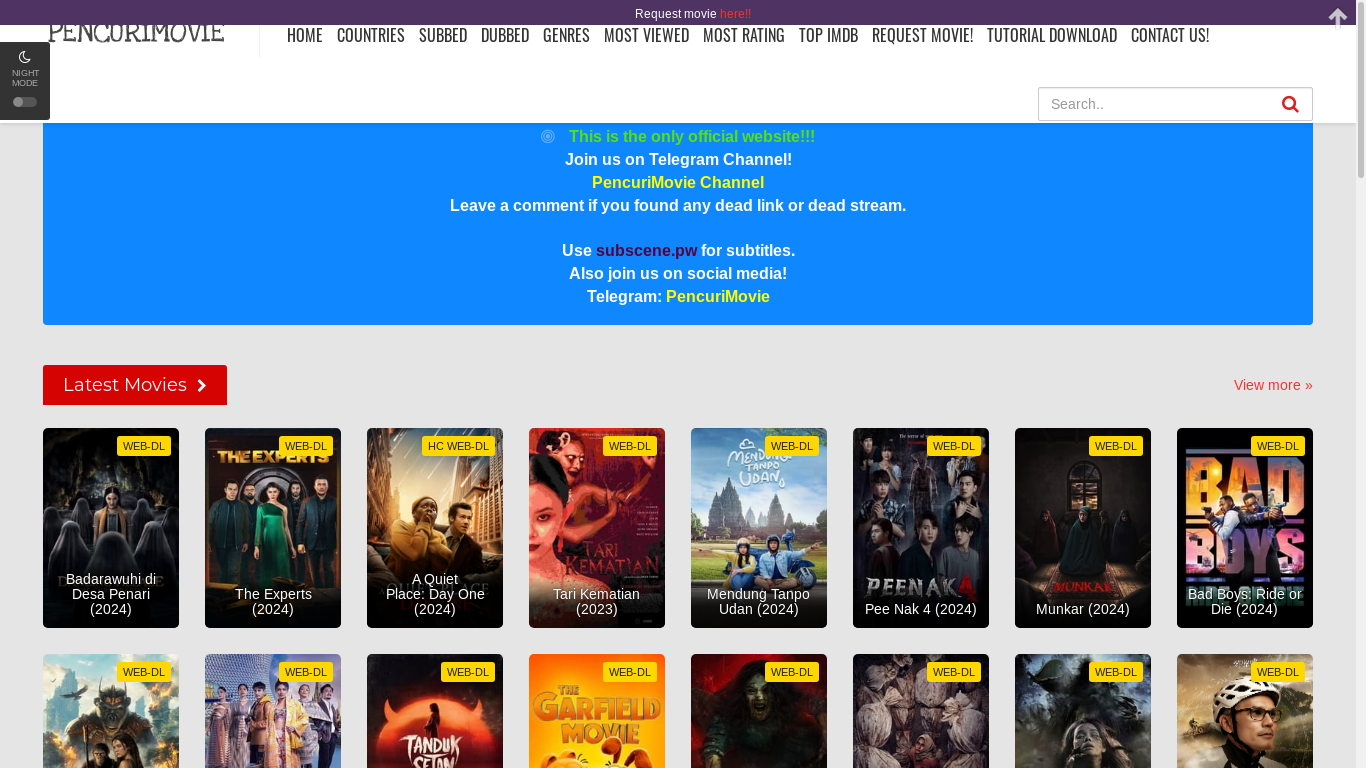Open Munkar (2024) poster
The width and height of the screenshot is (1366, 768).
pos(1083,528)
